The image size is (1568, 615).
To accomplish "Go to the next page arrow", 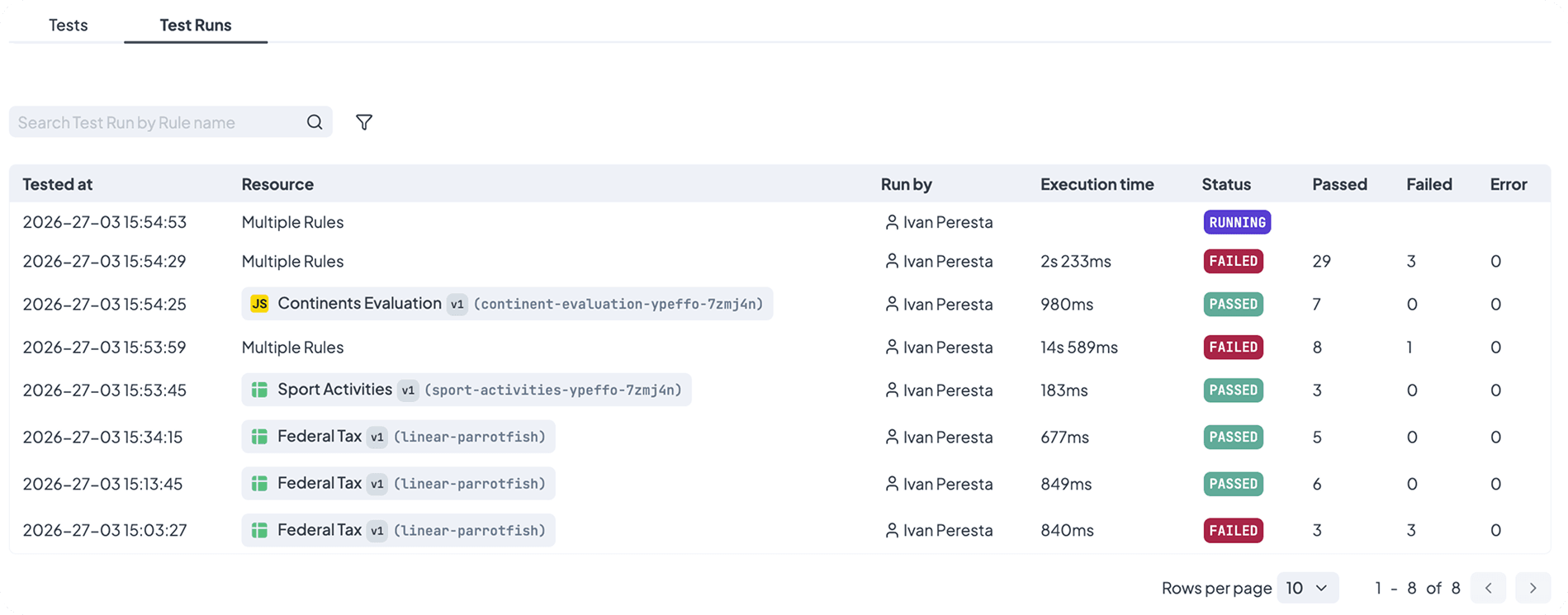I will coord(1532,588).
